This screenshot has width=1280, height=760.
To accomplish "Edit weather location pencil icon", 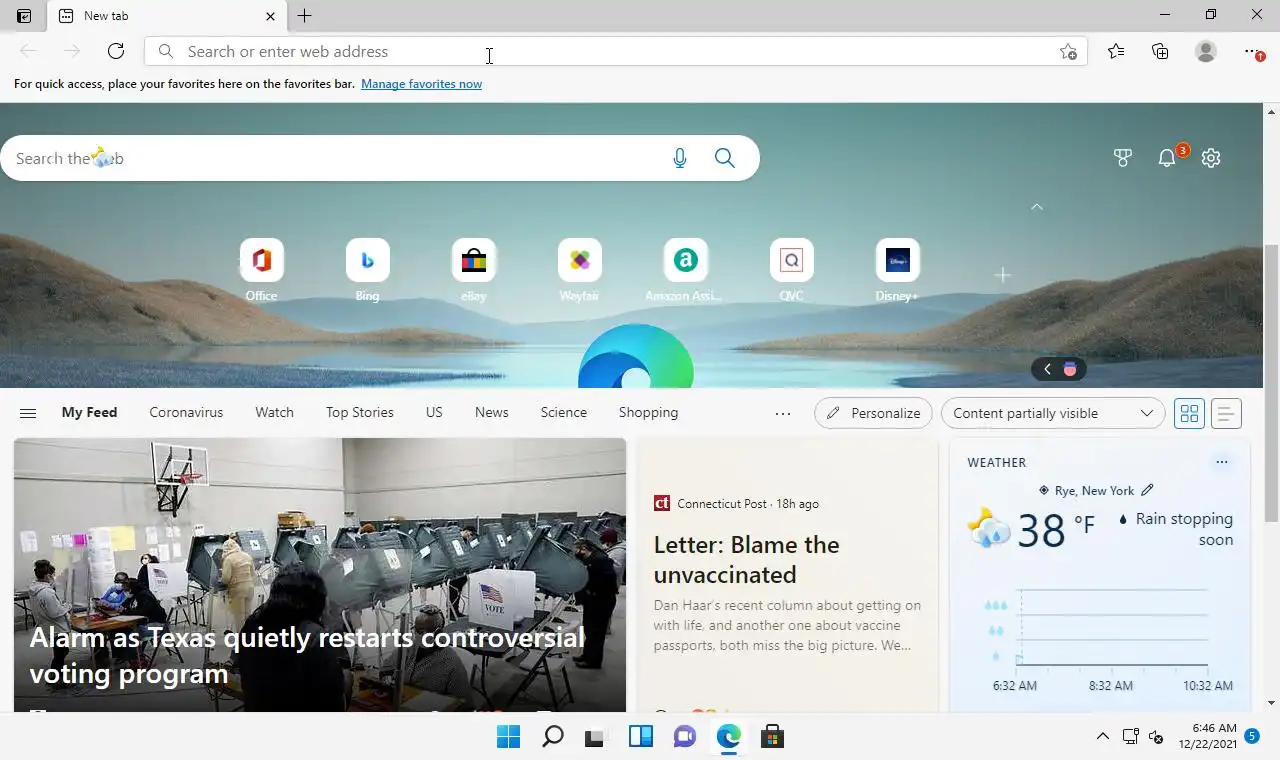I will pyautogui.click(x=1147, y=490).
